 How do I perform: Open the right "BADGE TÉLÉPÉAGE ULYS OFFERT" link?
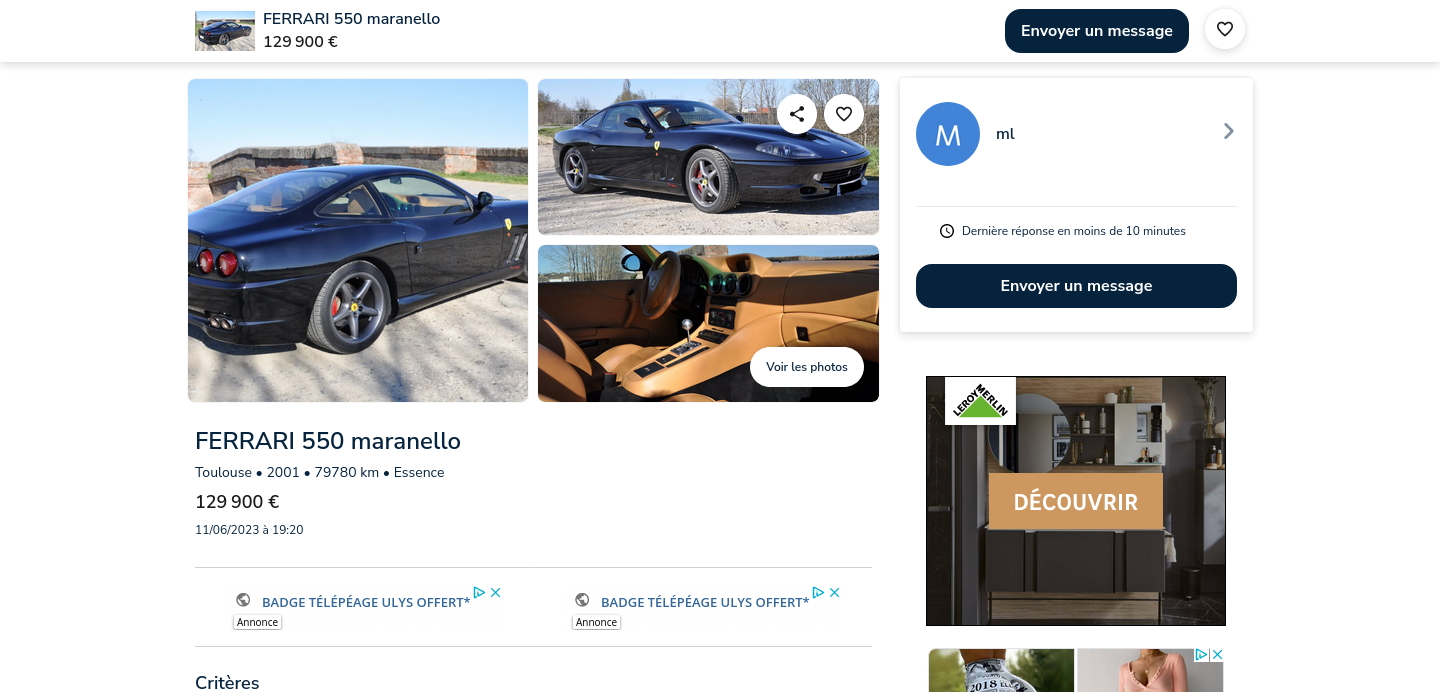pos(704,602)
